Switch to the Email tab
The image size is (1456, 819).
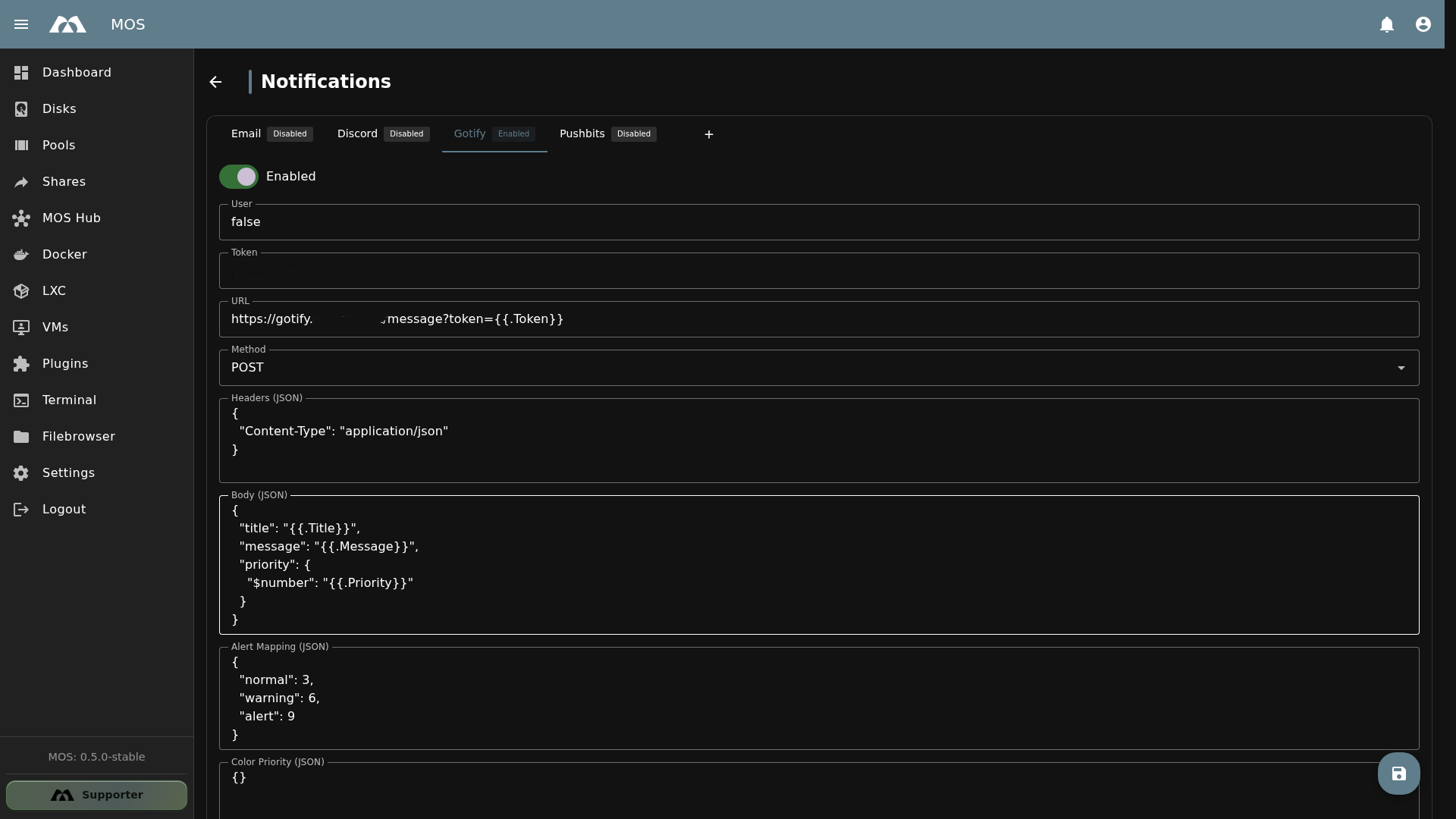point(271,134)
